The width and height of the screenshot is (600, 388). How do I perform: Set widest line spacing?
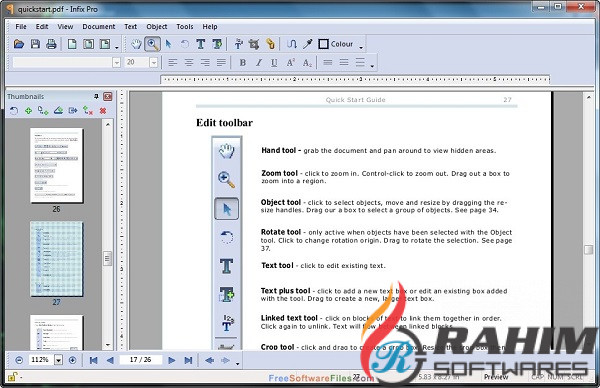pyautogui.click(x=360, y=62)
